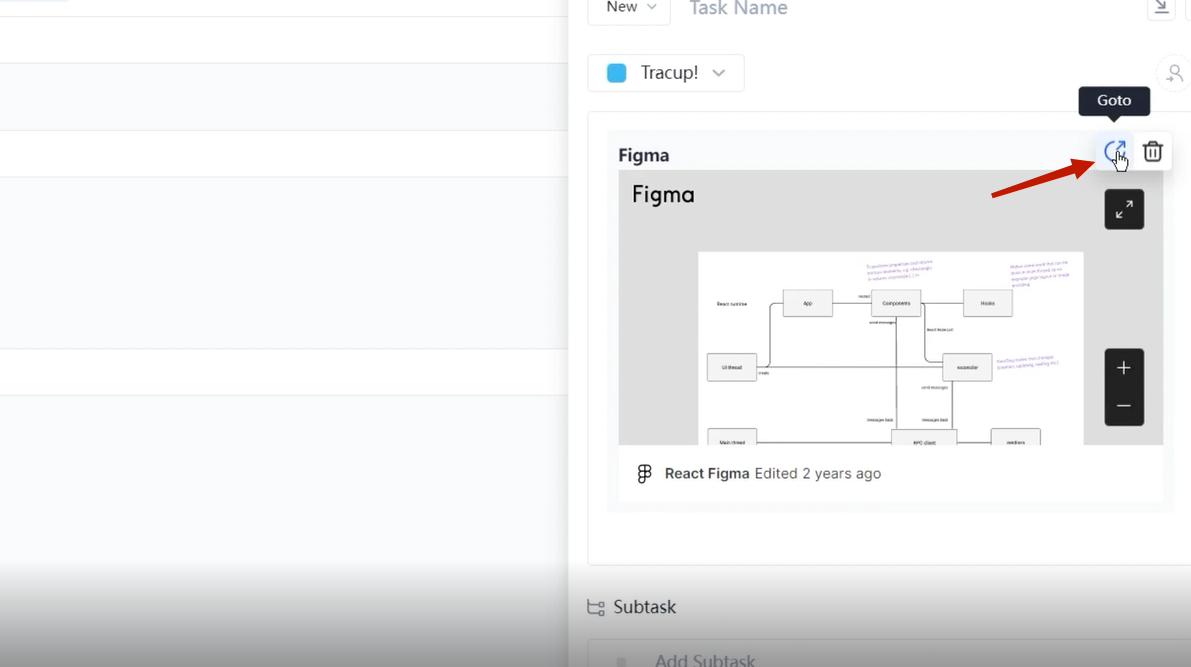1191x667 pixels.
Task: Open the Tracup! project dropdown
Action: coord(666,73)
